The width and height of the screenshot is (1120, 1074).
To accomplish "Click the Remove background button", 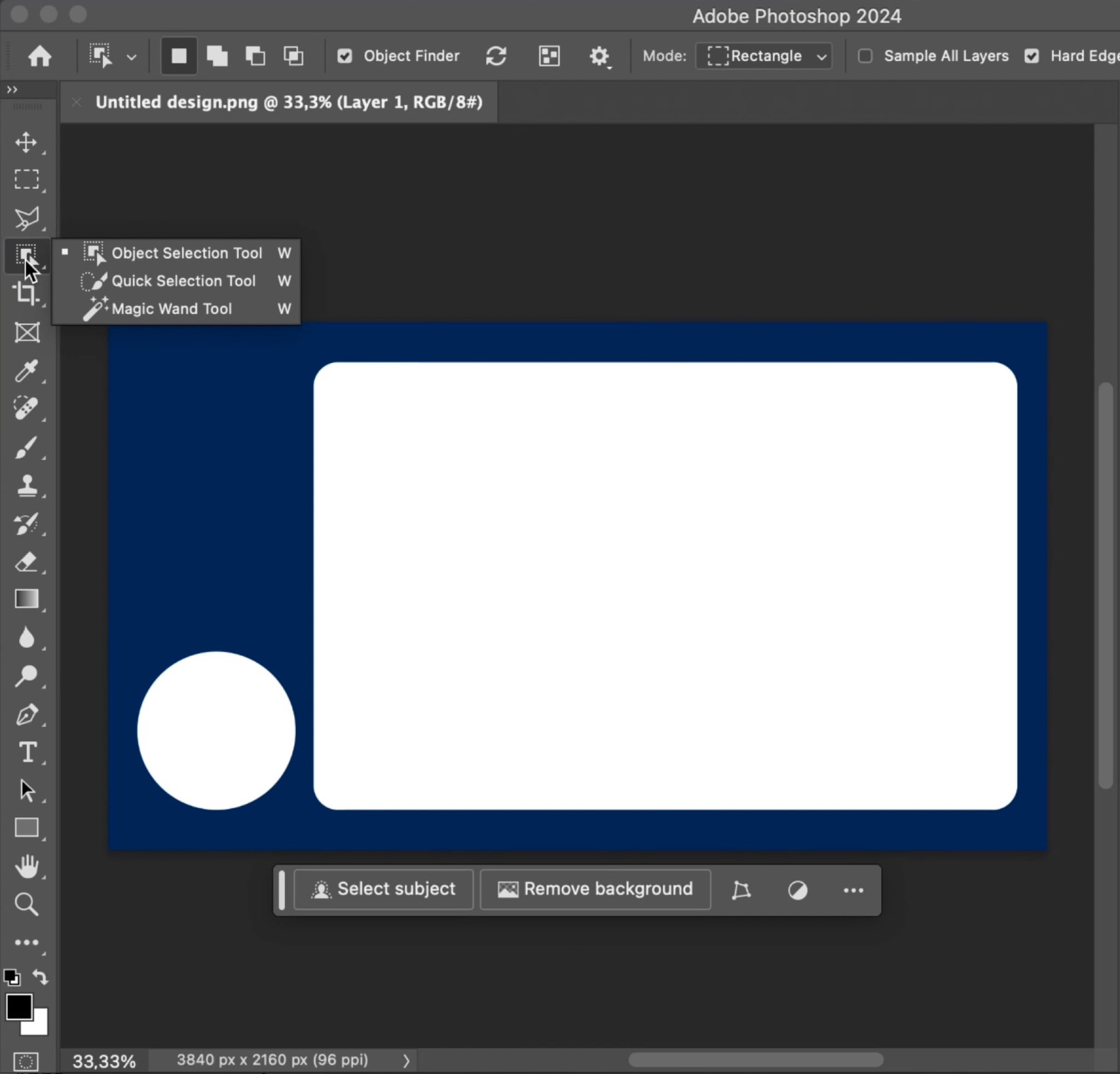I will pyautogui.click(x=596, y=890).
